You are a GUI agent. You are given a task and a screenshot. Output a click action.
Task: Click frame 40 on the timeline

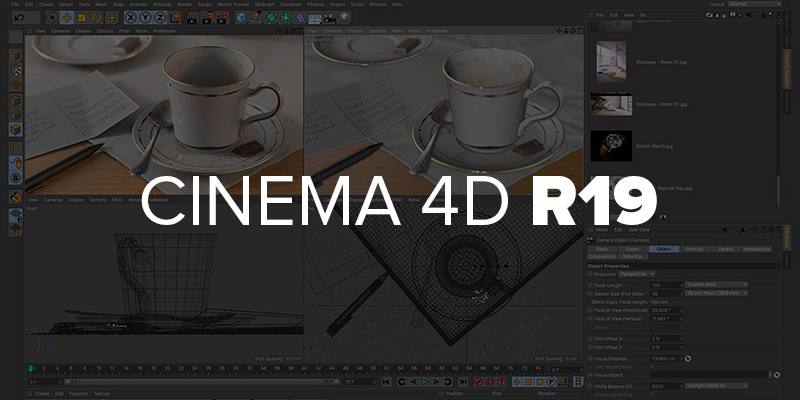pyautogui.click(x=304, y=368)
